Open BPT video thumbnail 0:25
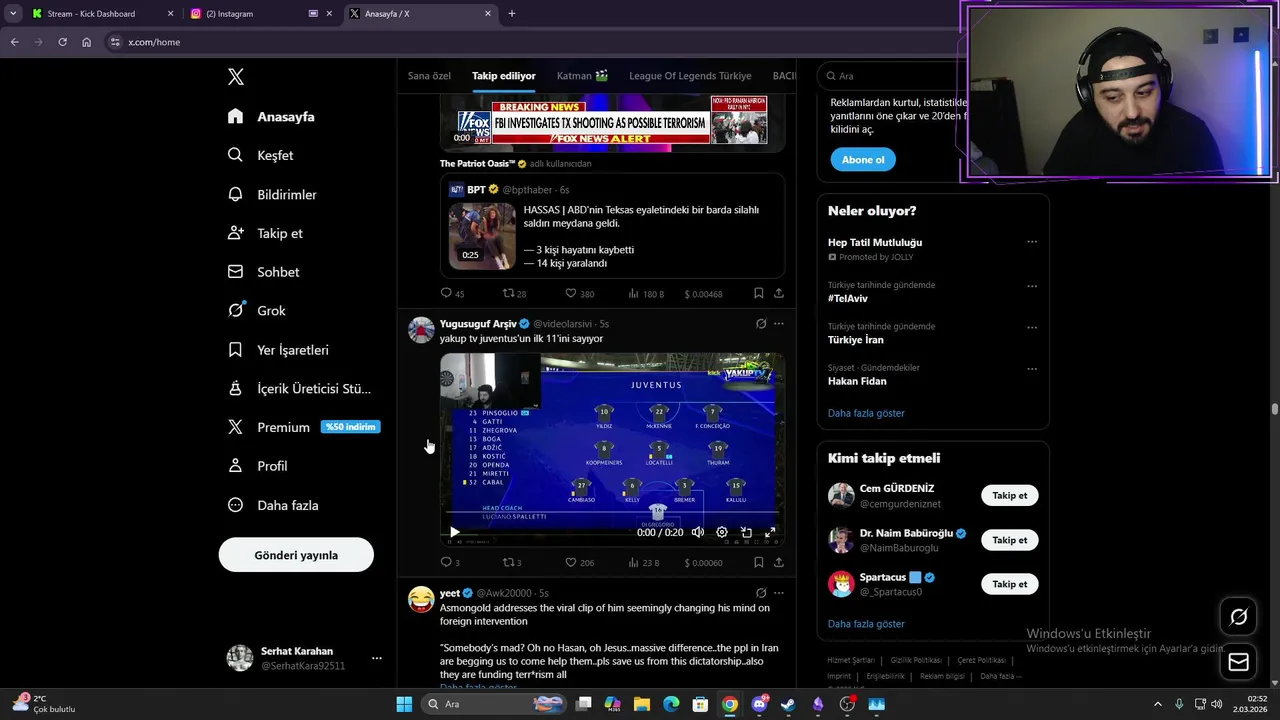 point(482,236)
